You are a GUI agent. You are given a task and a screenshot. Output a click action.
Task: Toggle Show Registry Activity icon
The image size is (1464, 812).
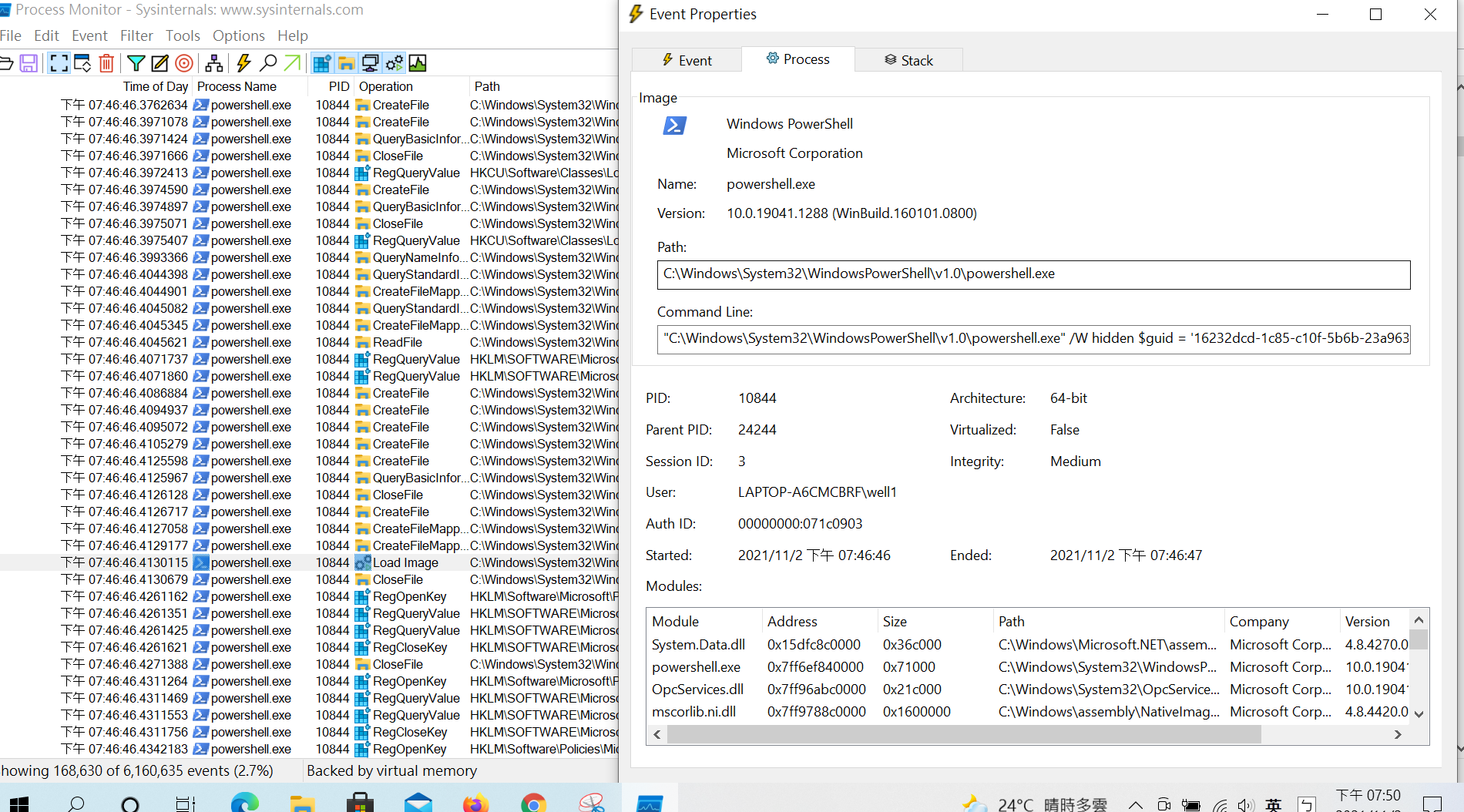(322, 63)
